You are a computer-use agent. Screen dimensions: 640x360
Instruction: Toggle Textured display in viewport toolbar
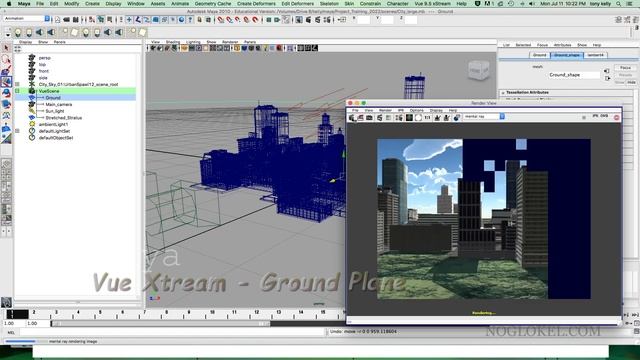(258, 48)
